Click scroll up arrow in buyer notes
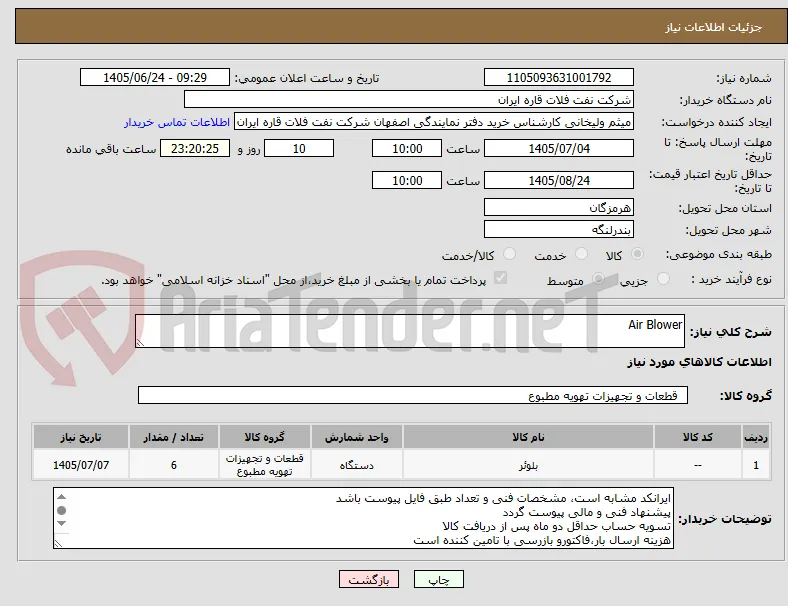Screen dimensions: 788x606 pyautogui.click(x=61, y=497)
